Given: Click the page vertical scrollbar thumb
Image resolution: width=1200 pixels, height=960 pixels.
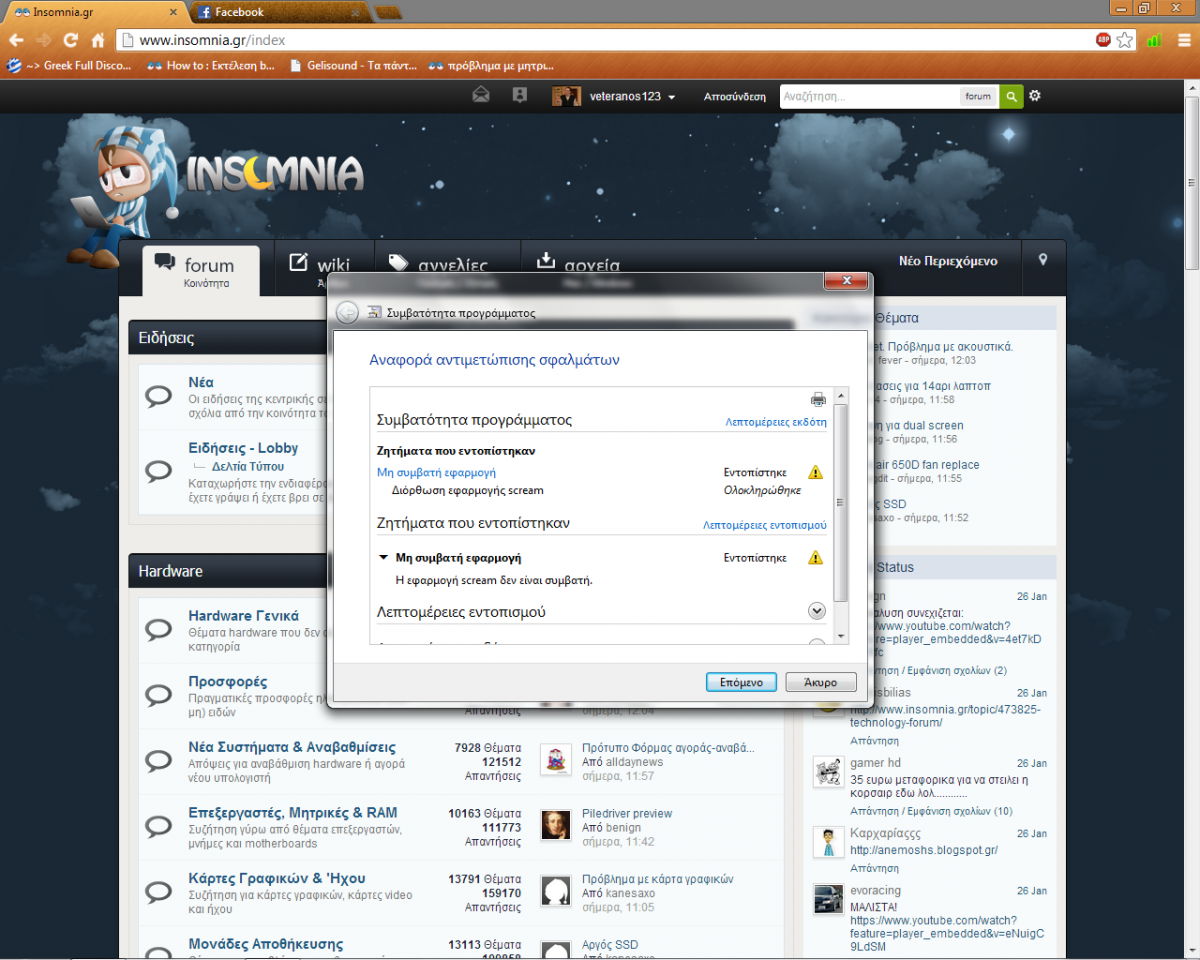Looking at the screenshot, I should [x=1191, y=183].
